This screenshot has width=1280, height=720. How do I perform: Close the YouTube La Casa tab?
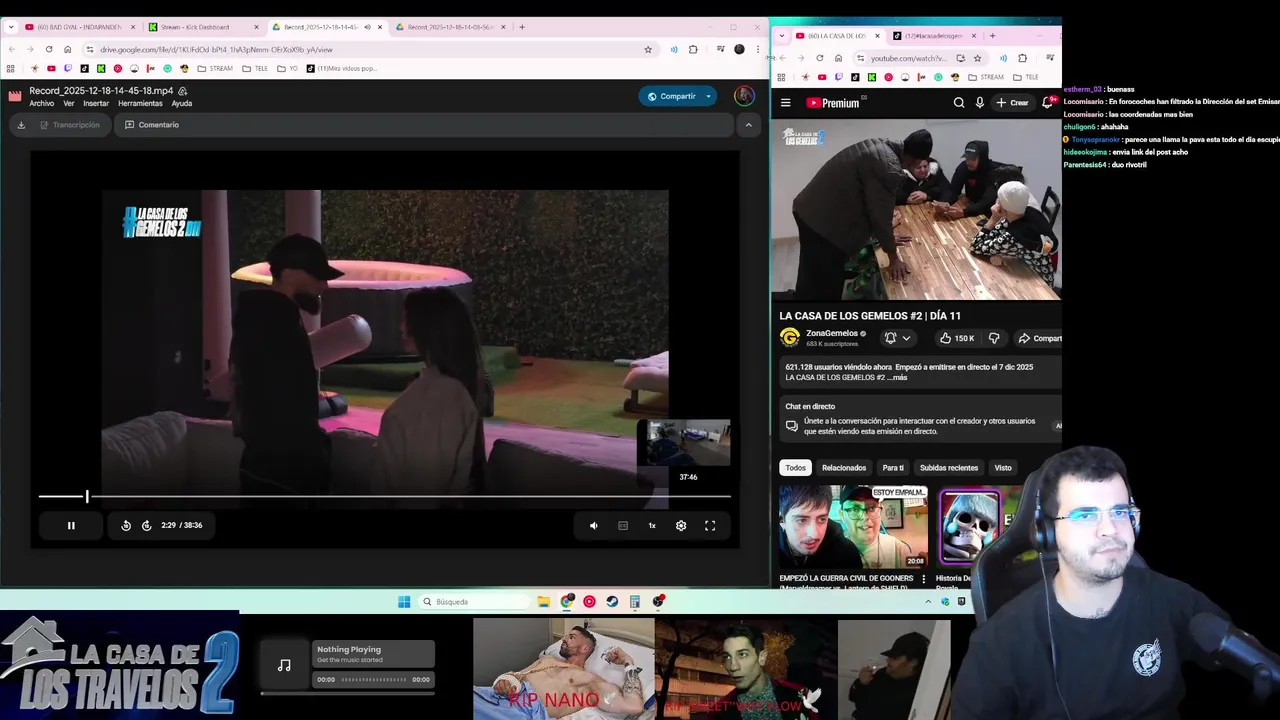877,36
